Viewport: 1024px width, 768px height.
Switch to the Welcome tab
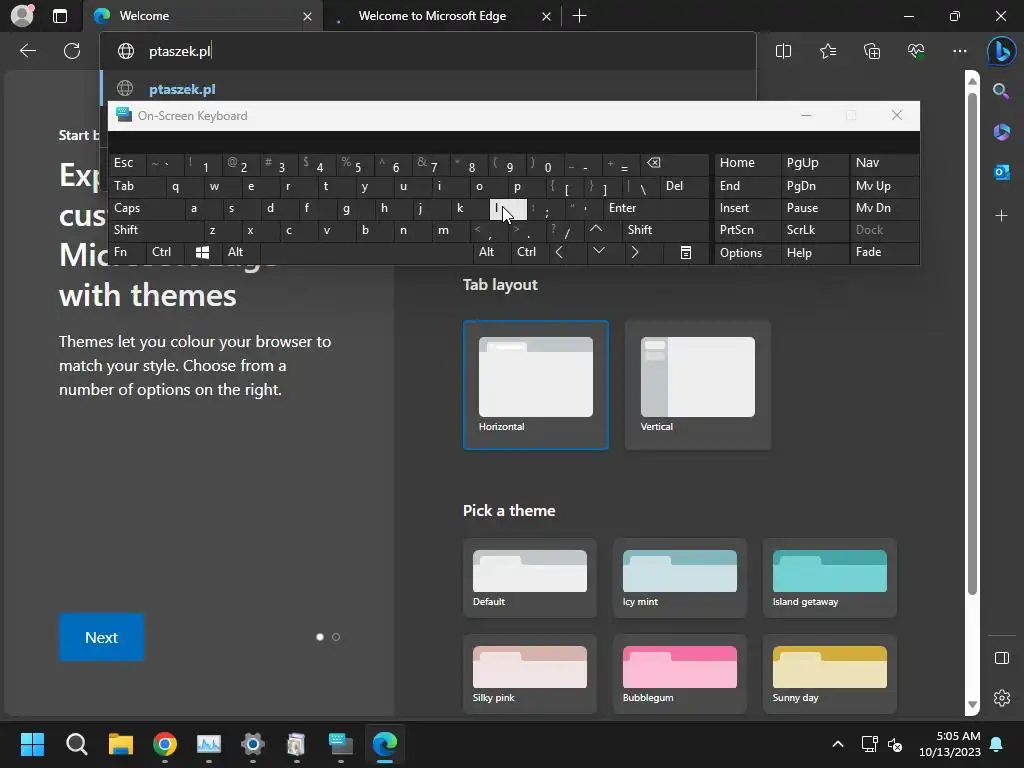[x=202, y=16]
